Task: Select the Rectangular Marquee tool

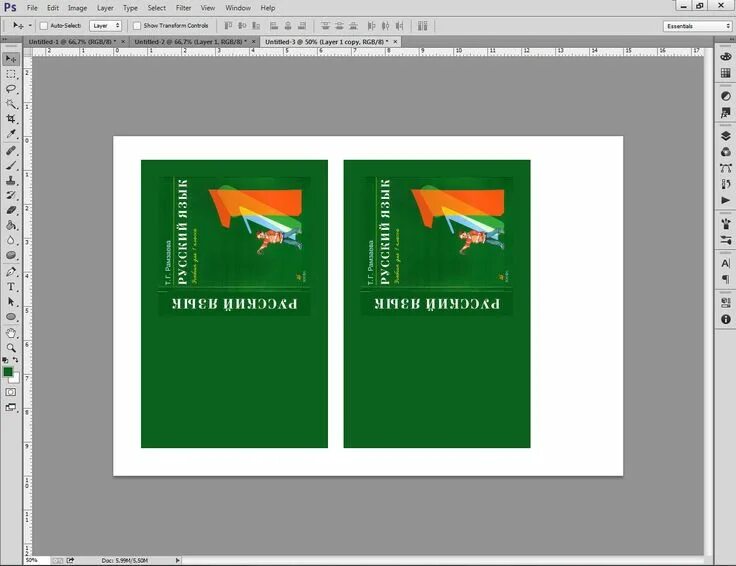Action: click(x=11, y=74)
